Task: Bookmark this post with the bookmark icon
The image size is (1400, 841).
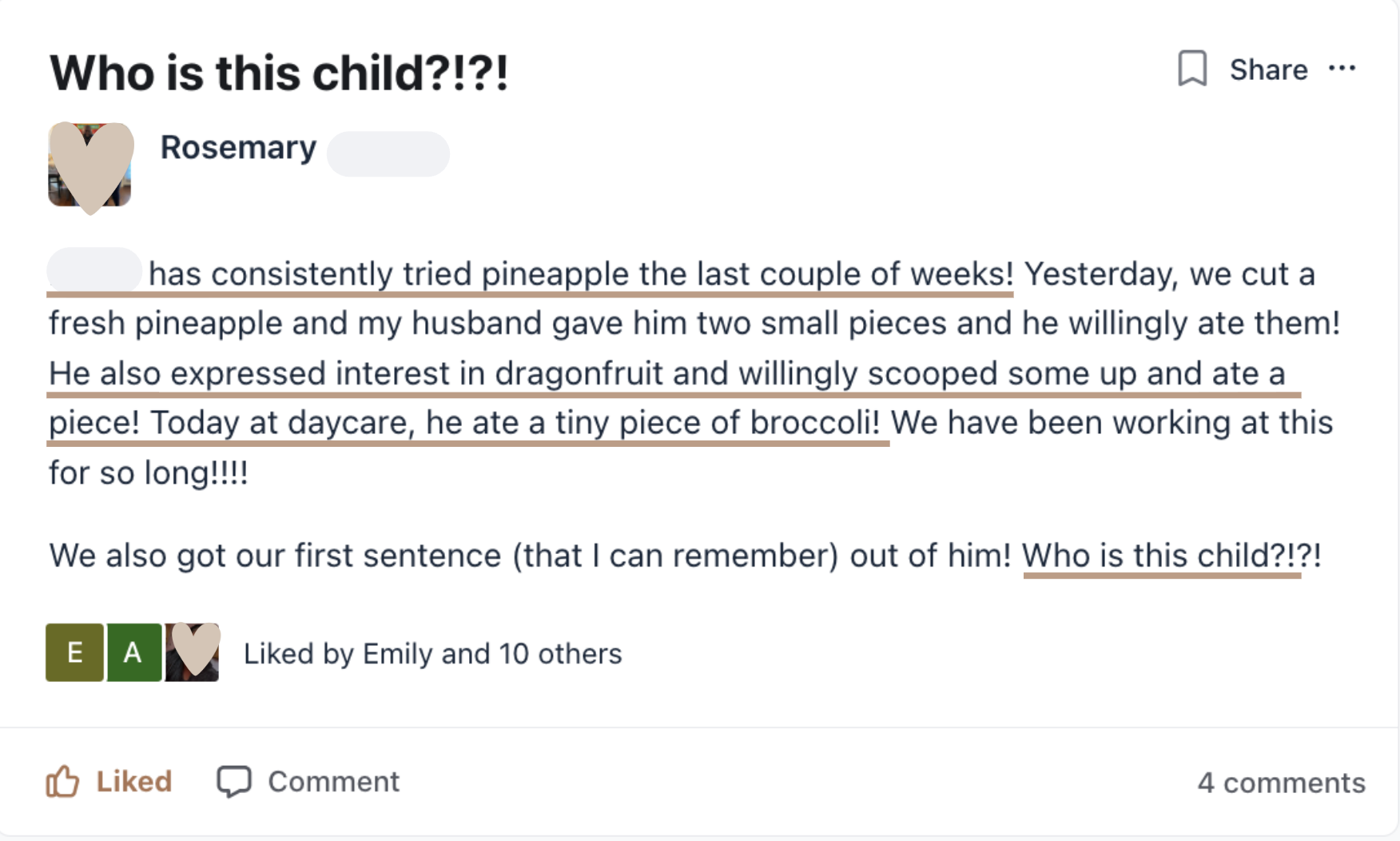Action: point(1191,69)
